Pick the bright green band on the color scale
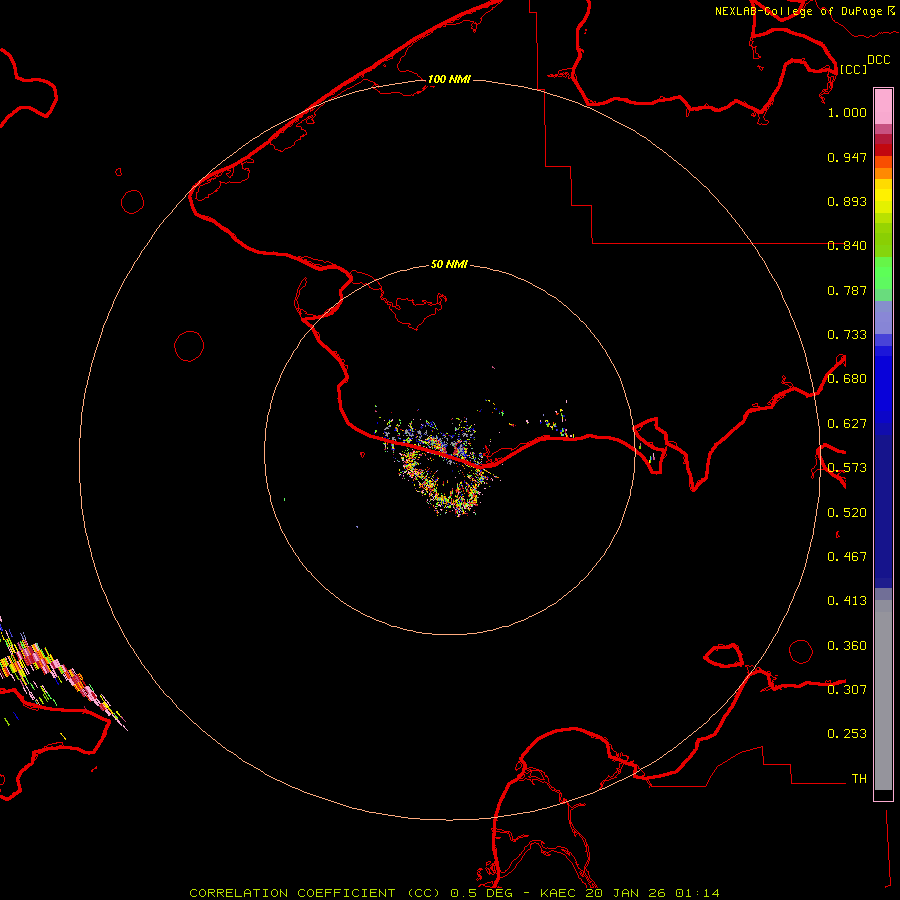This screenshot has height=900, width=900. coord(883,272)
